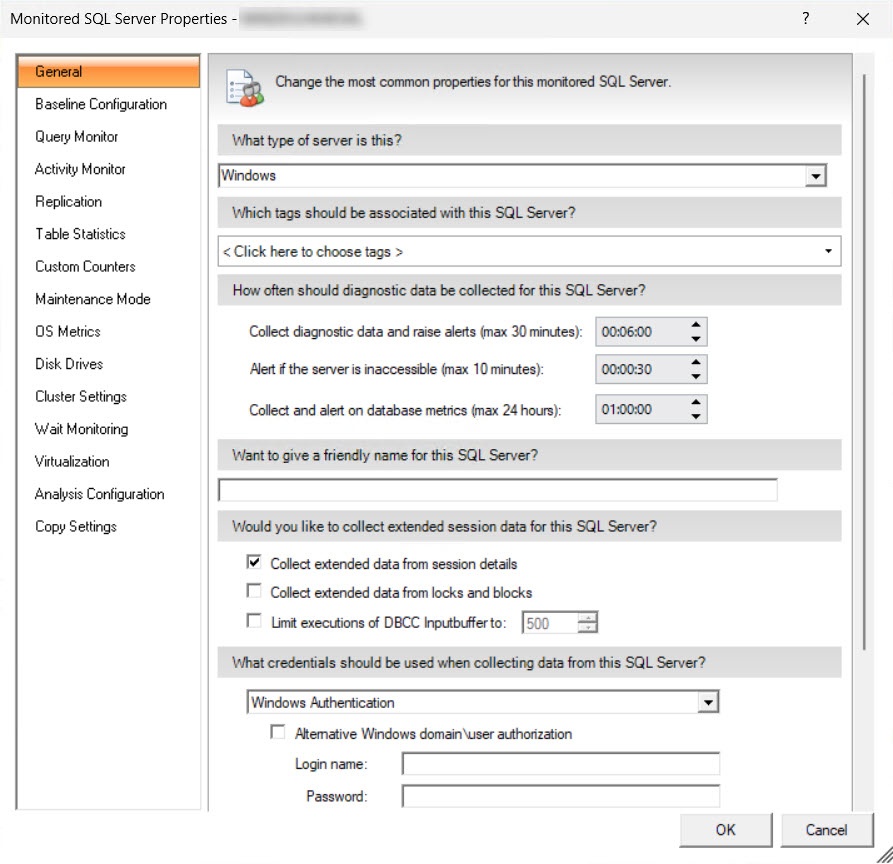Enable Collect extended data from locks and blocks
This screenshot has width=893, height=864.
point(254,592)
